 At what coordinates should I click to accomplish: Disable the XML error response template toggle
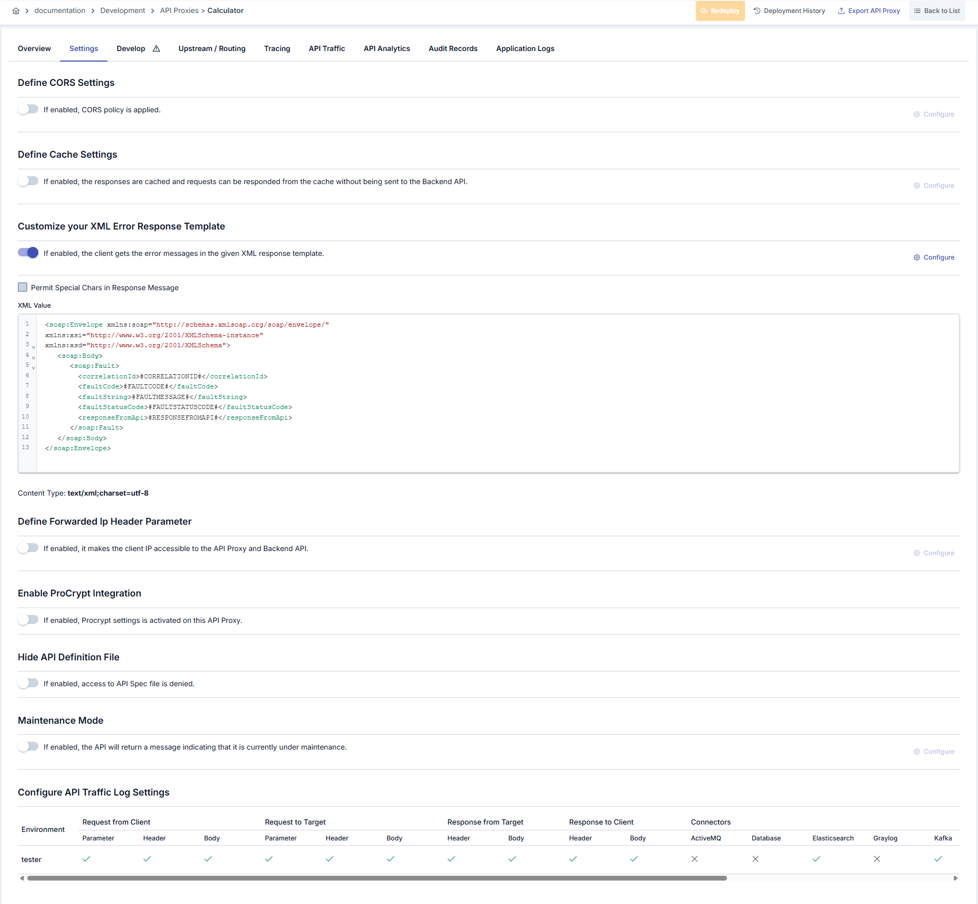pyautogui.click(x=28, y=253)
